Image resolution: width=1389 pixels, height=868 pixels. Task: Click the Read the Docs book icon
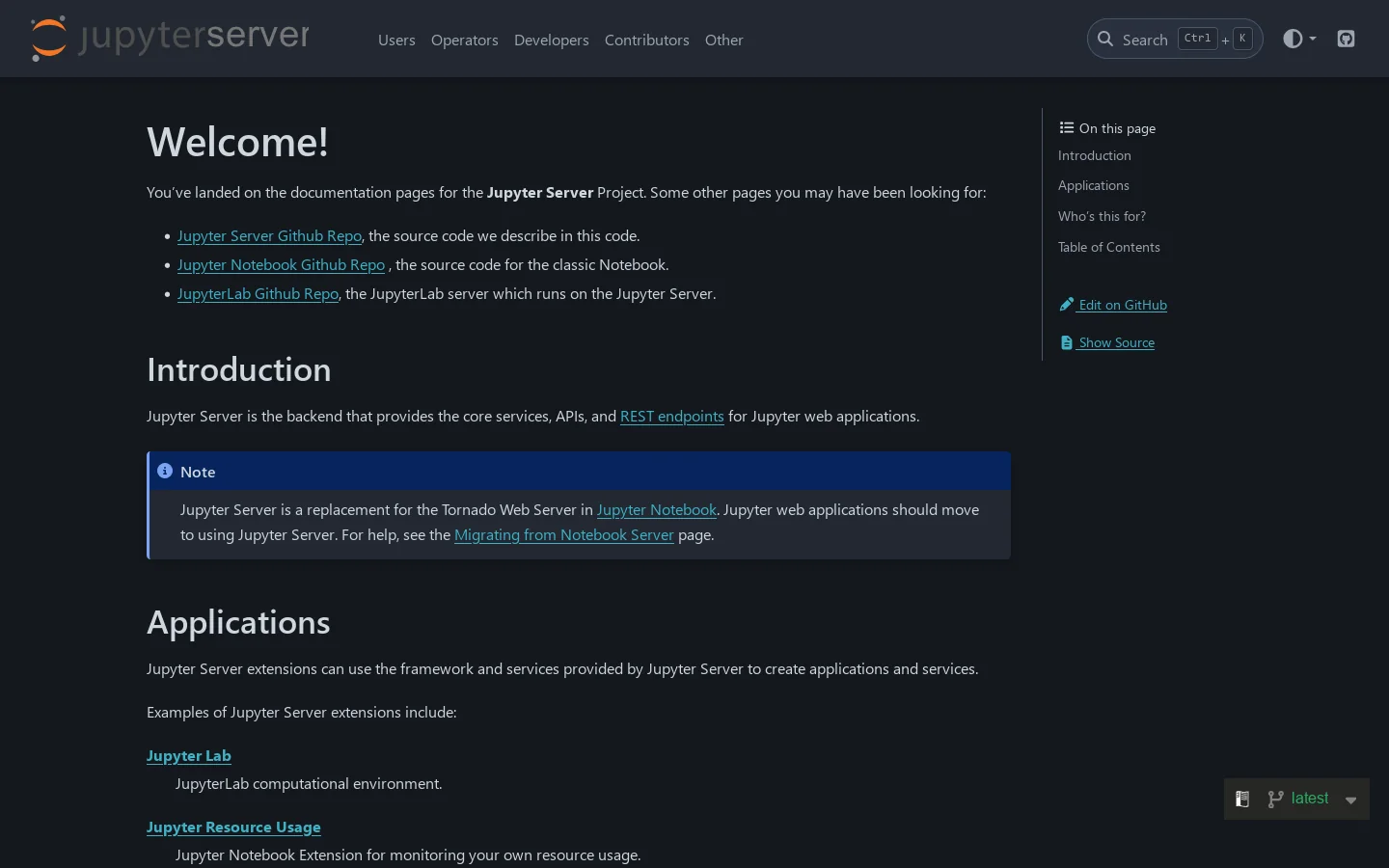pyautogui.click(x=1242, y=799)
